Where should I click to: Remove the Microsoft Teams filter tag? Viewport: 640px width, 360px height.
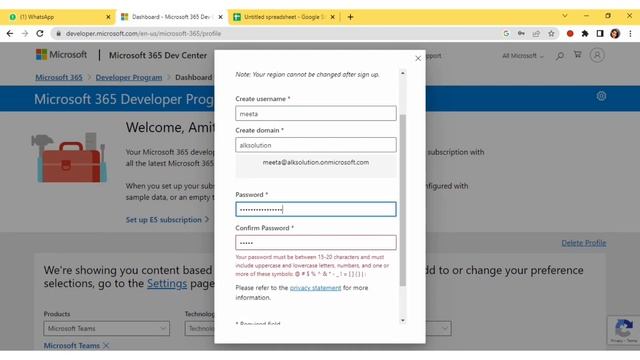click(106, 346)
